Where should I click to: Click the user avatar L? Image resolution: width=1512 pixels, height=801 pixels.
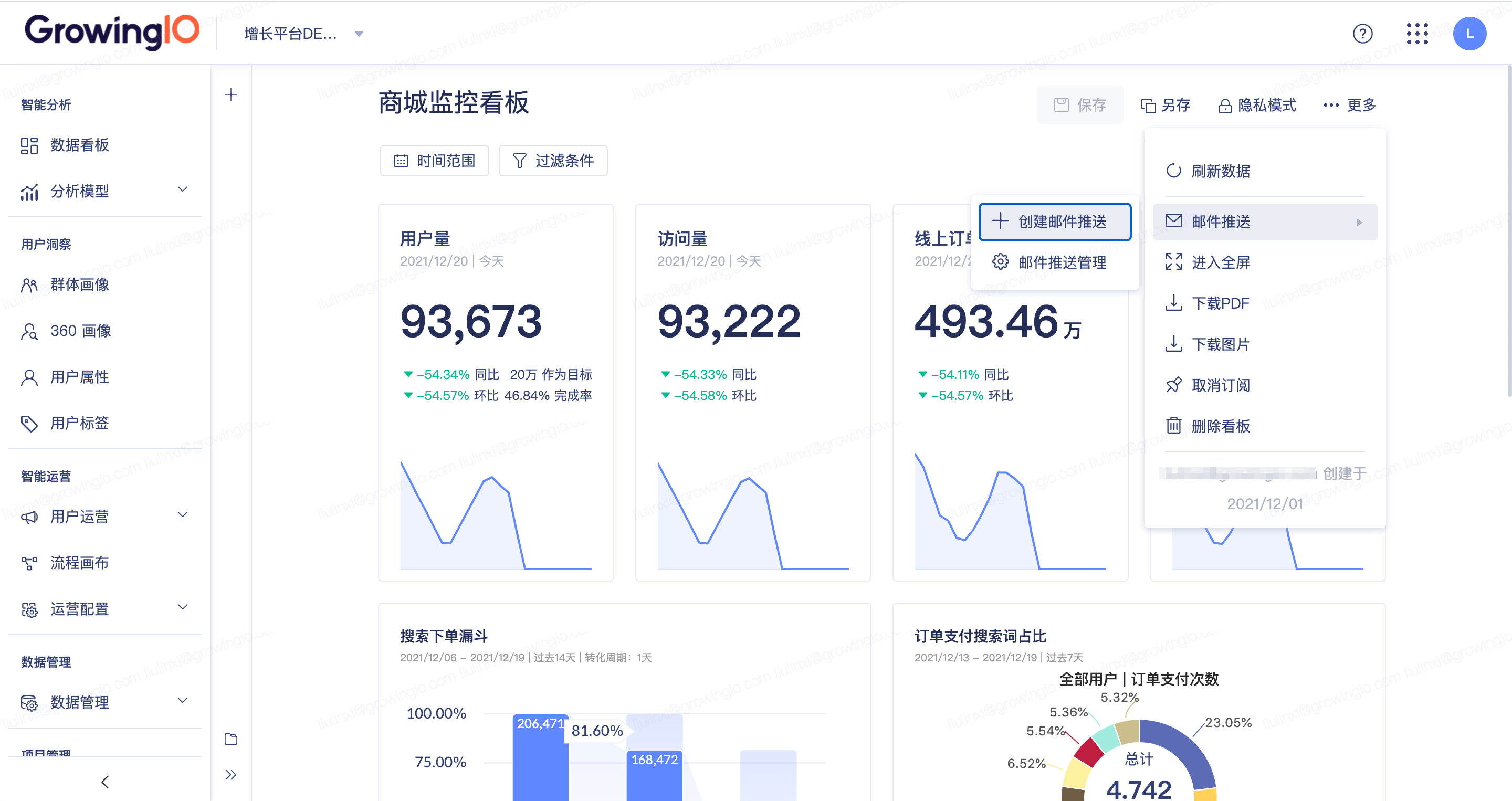click(x=1469, y=34)
